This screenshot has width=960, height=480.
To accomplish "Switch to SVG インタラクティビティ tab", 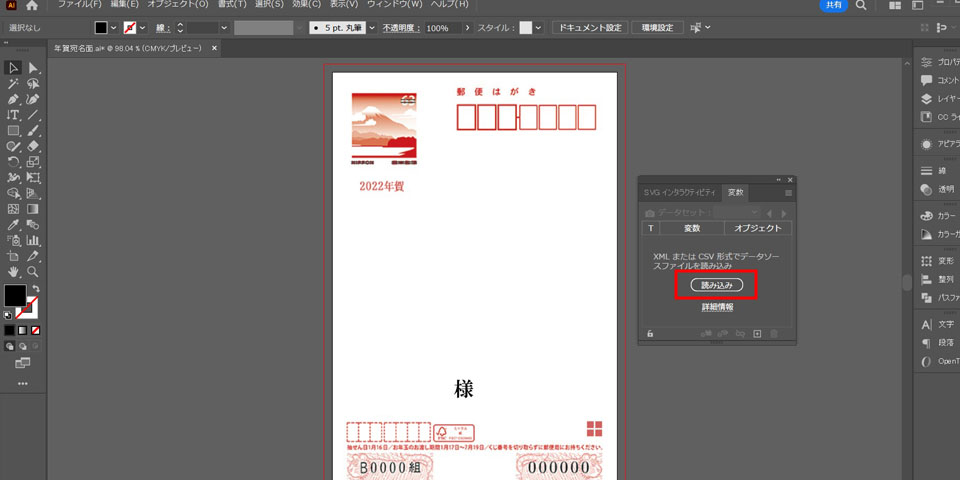I will (679, 192).
